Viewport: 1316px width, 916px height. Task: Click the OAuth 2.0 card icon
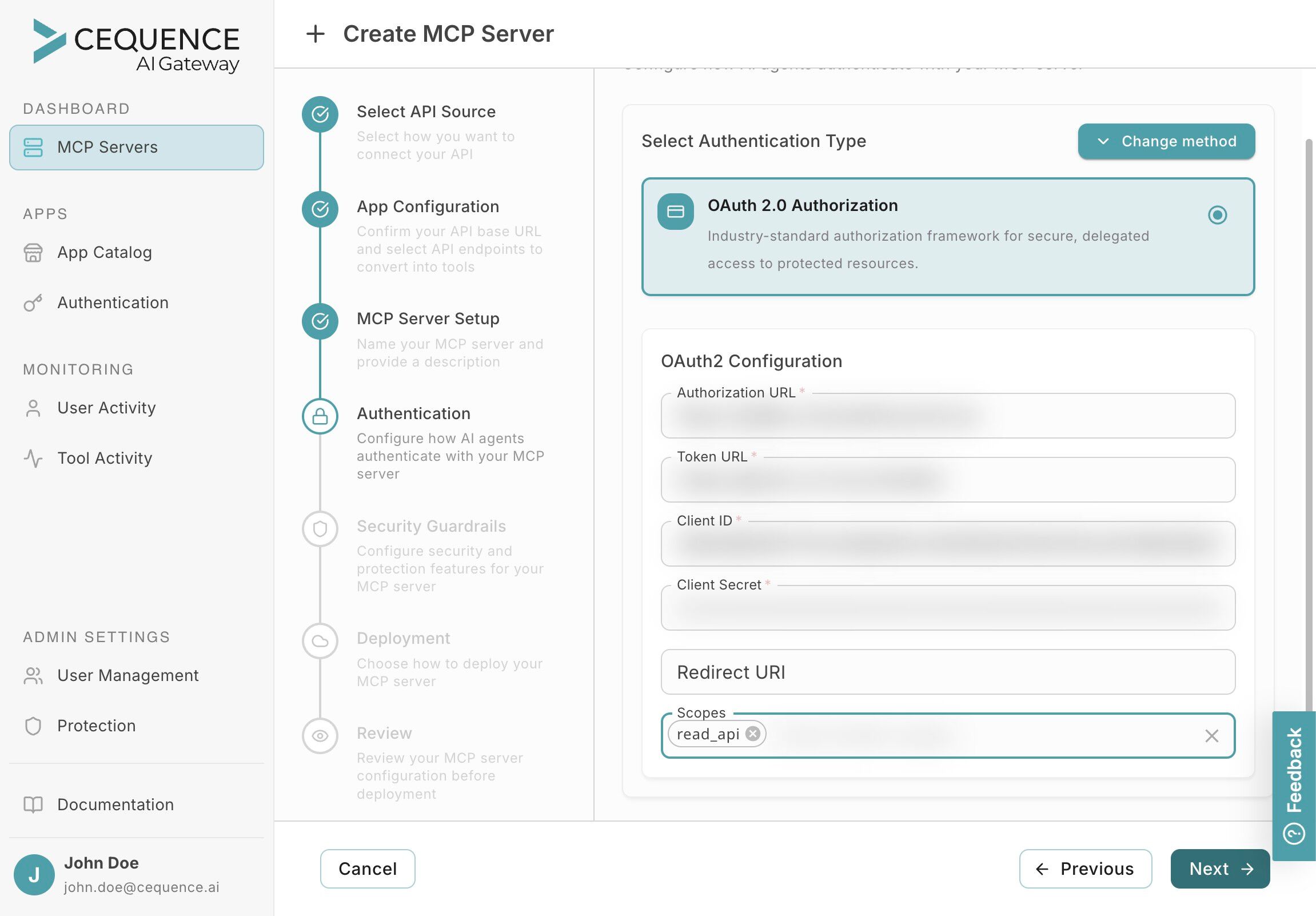click(675, 212)
